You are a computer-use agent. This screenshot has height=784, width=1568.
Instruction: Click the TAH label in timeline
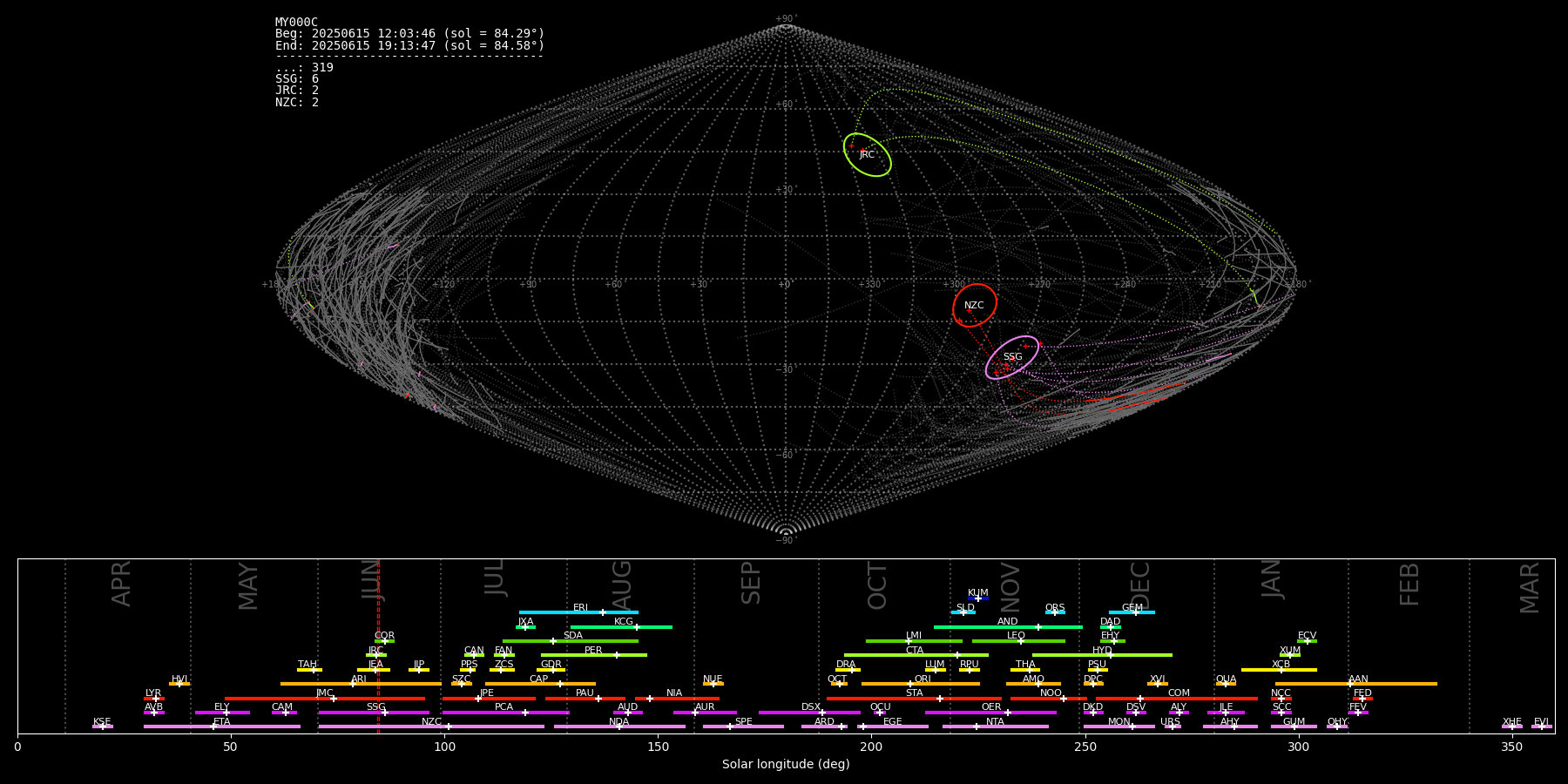tap(308, 665)
